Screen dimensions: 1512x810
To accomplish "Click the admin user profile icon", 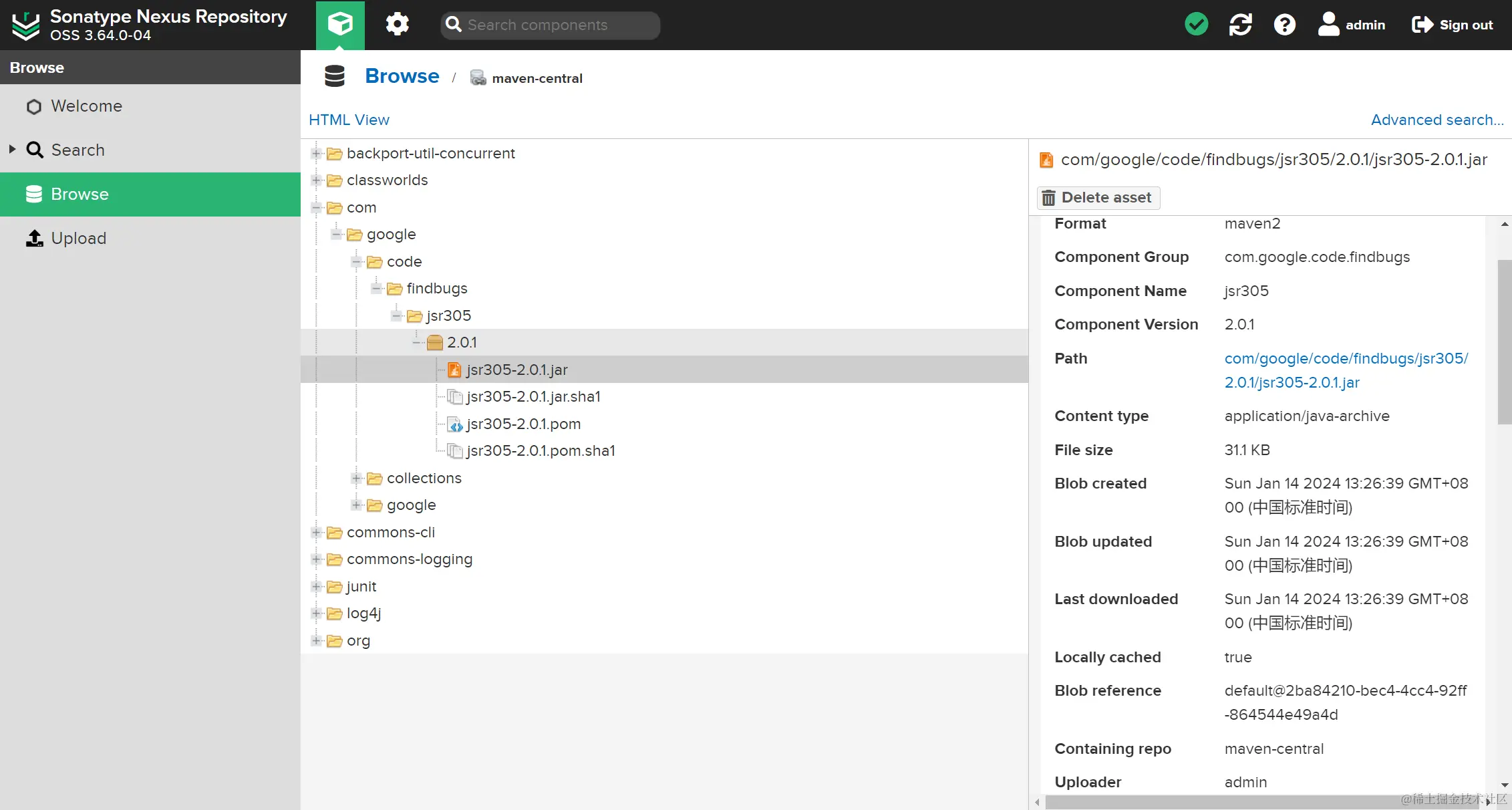I will [x=1328, y=25].
